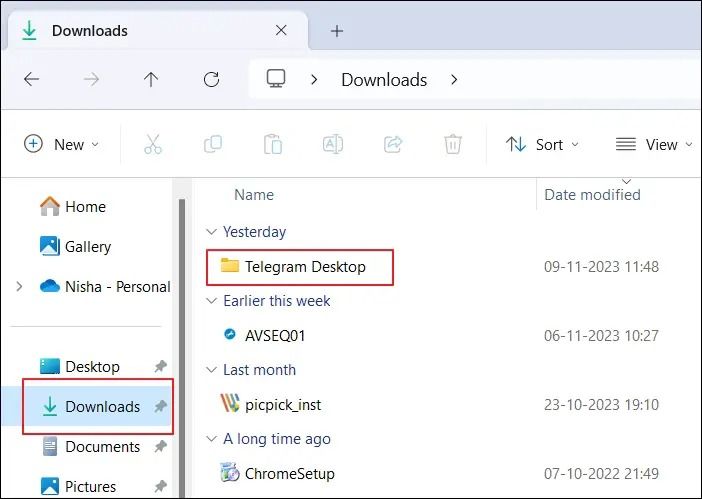
Task: Click the Cut scissors icon in toolbar
Action: tap(152, 144)
